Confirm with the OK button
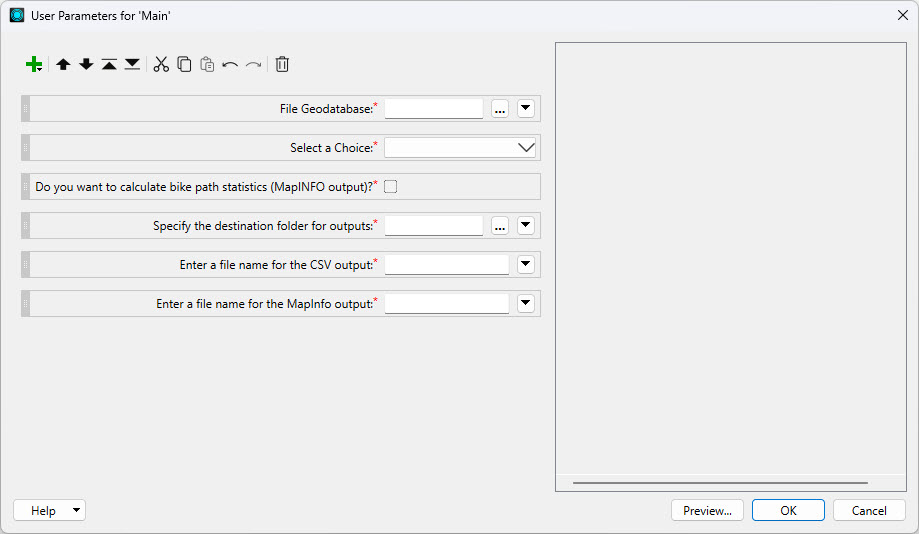This screenshot has height=534, width=919. pos(788,511)
